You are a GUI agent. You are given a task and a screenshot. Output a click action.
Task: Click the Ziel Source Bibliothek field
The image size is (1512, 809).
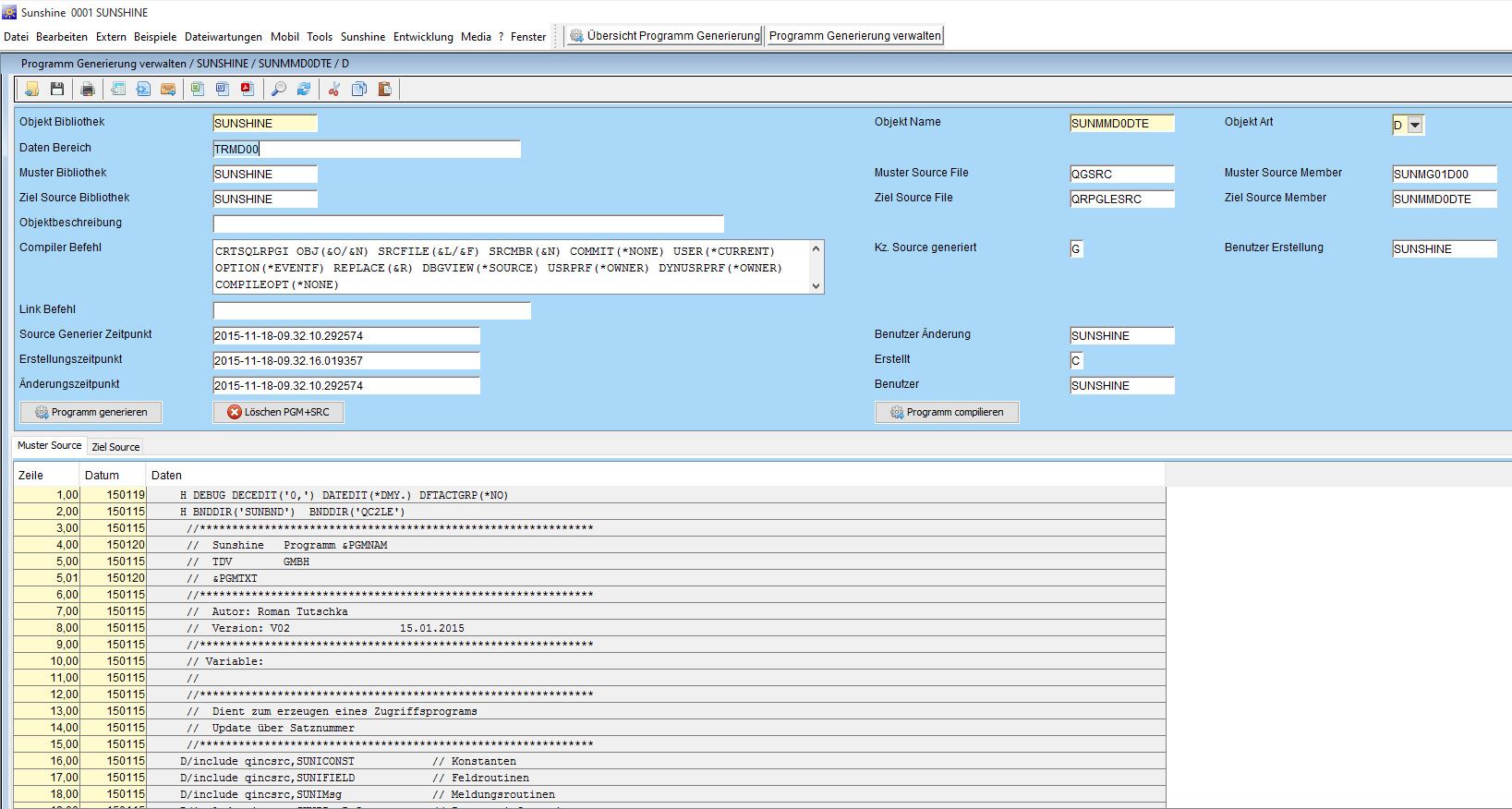265,199
